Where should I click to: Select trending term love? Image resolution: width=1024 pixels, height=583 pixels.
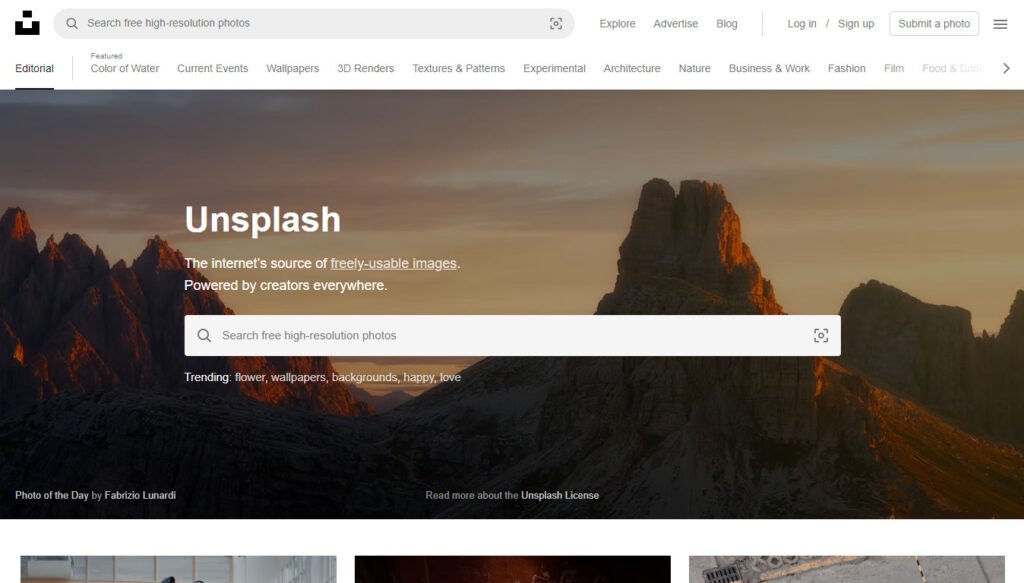pyautogui.click(x=450, y=377)
